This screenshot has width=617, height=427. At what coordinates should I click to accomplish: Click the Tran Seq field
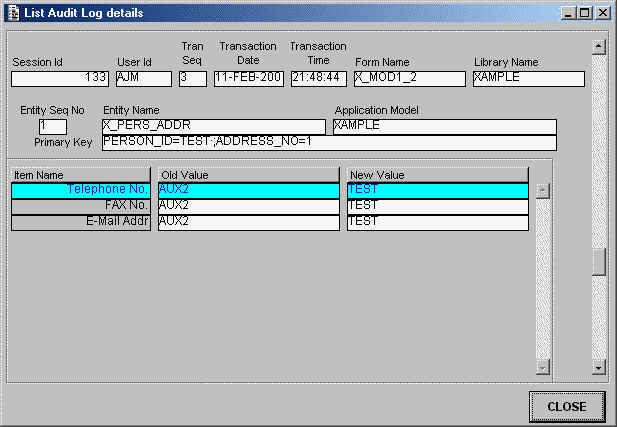192,78
